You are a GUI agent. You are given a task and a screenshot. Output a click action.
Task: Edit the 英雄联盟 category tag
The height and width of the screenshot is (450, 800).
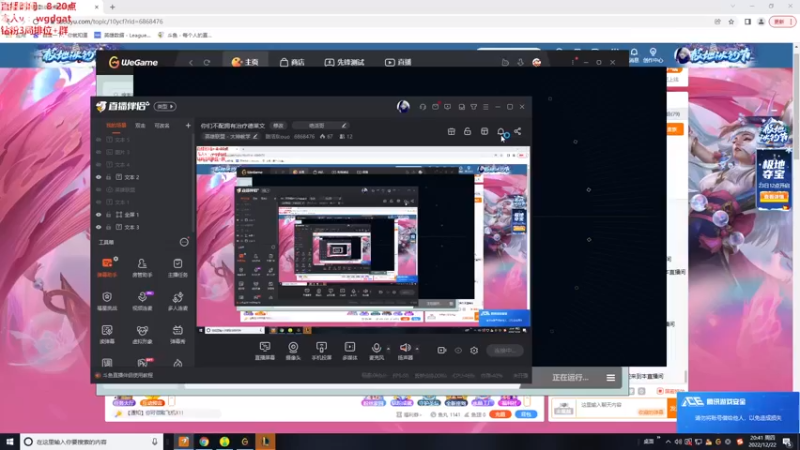(x=231, y=137)
